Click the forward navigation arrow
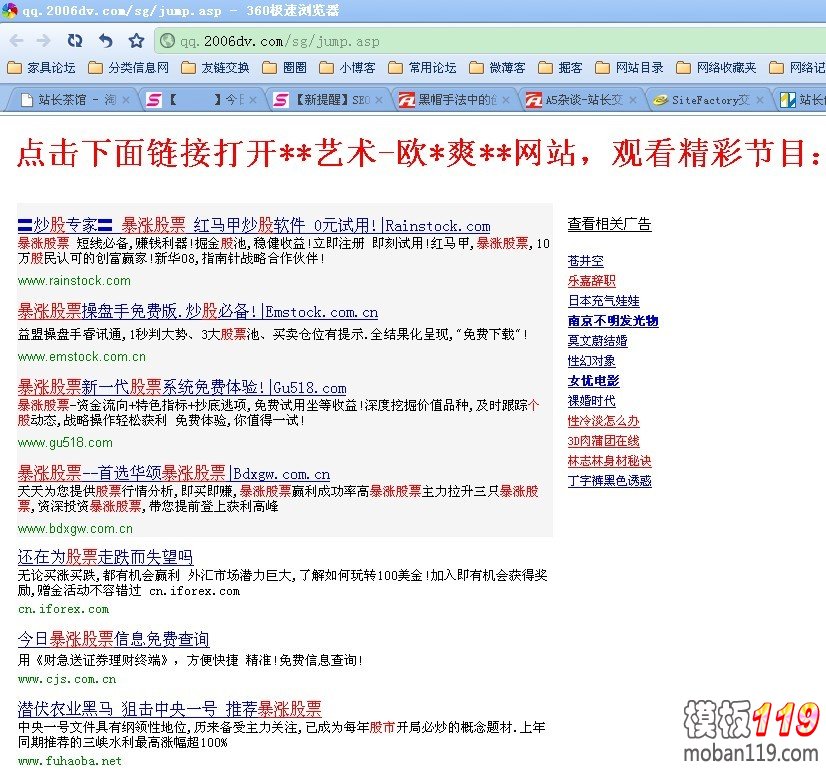Viewport: 826px width, 781px height. coord(44,41)
